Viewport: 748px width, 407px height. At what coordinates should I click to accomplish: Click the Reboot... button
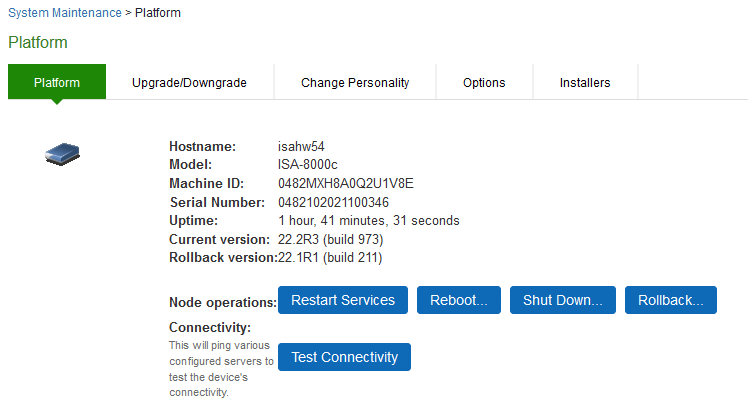(459, 300)
